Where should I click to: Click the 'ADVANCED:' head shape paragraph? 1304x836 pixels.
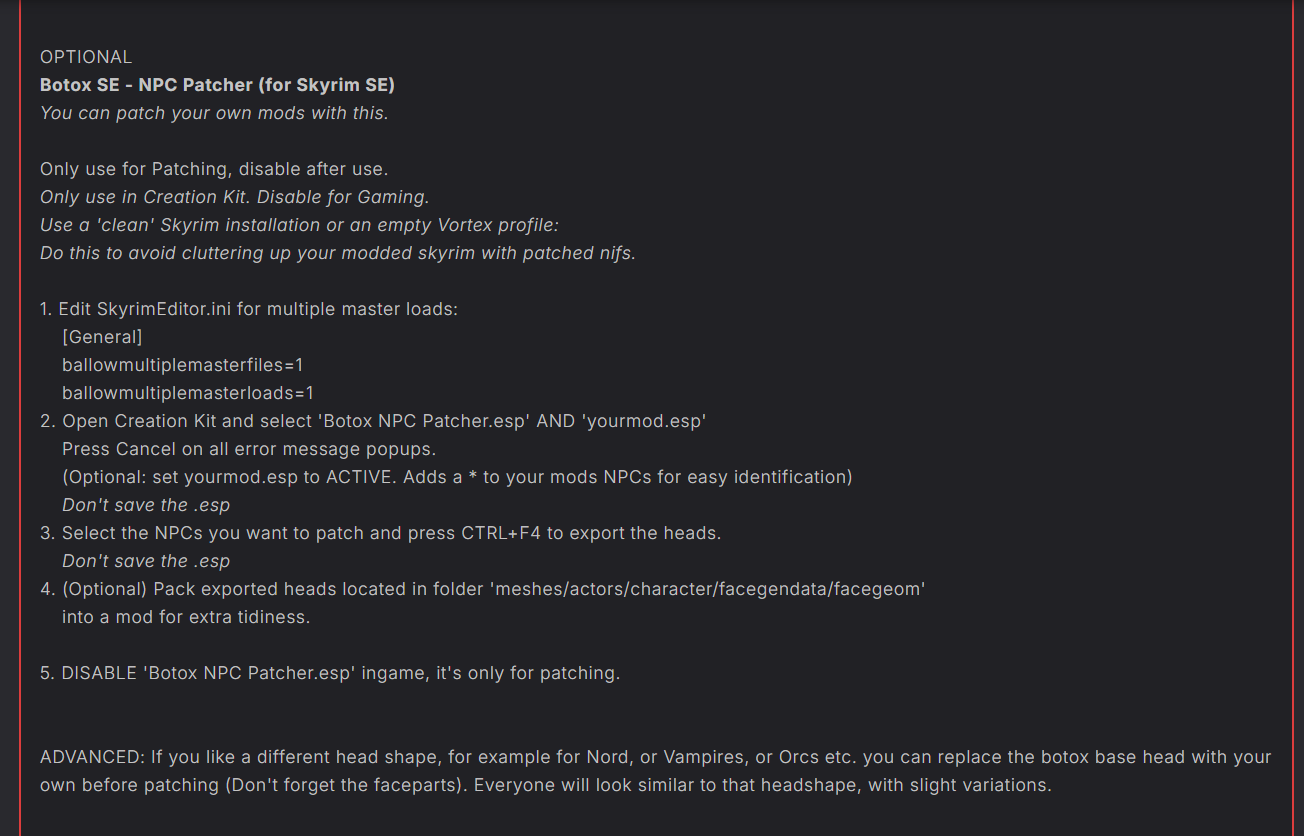pyautogui.click(x=656, y=771)
